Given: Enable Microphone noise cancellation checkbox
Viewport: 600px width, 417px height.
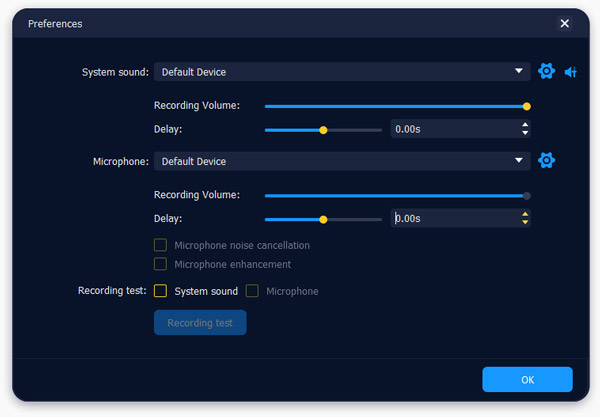Looking at the screenshot, I should (160, 245).
